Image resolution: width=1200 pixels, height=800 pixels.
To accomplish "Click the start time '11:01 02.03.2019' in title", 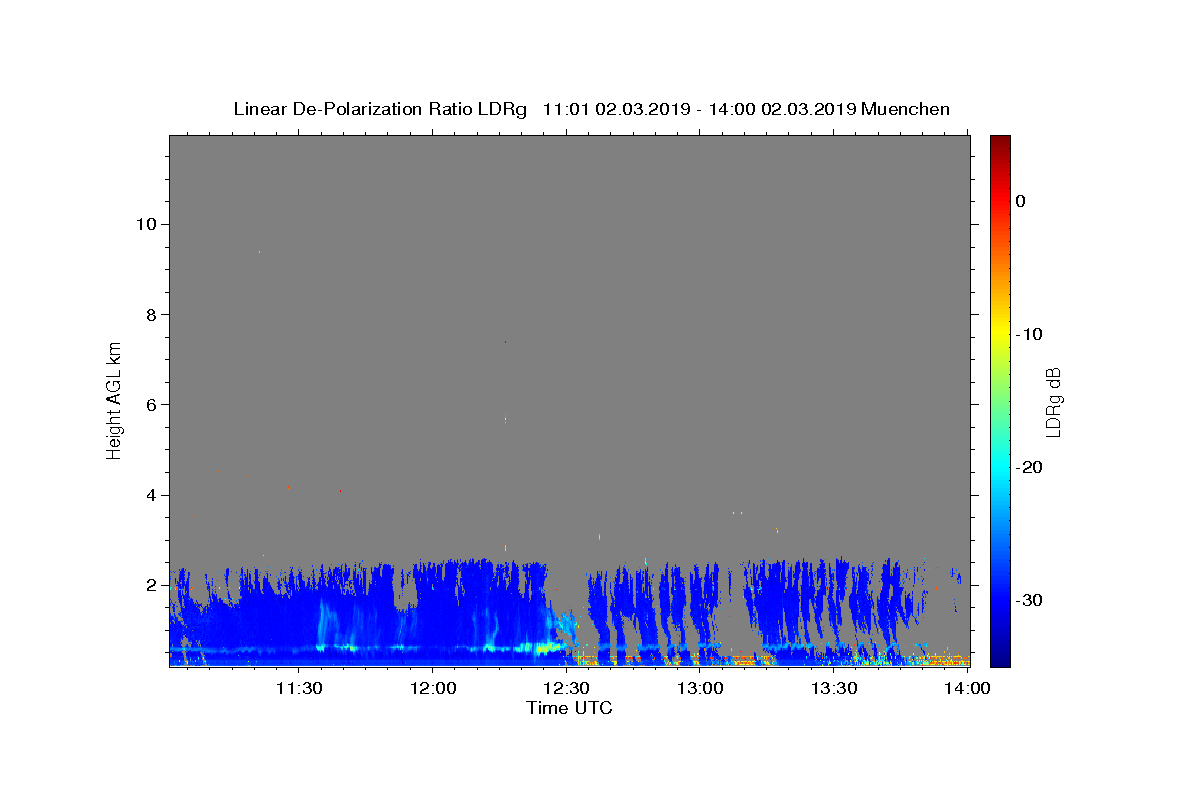I will pyautogui.click(x=615, y=109).
